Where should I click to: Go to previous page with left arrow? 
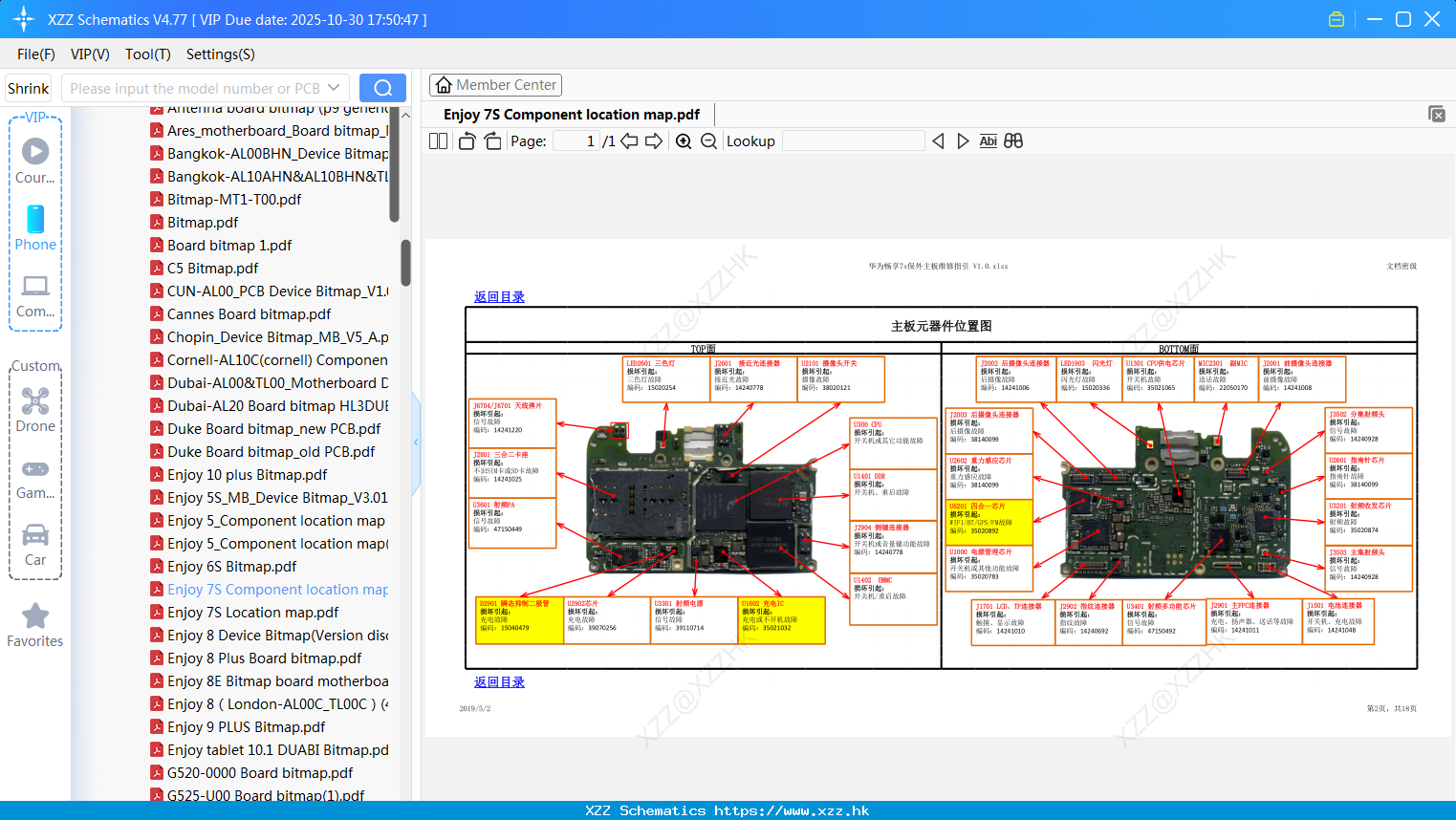[x=629, y=140]
